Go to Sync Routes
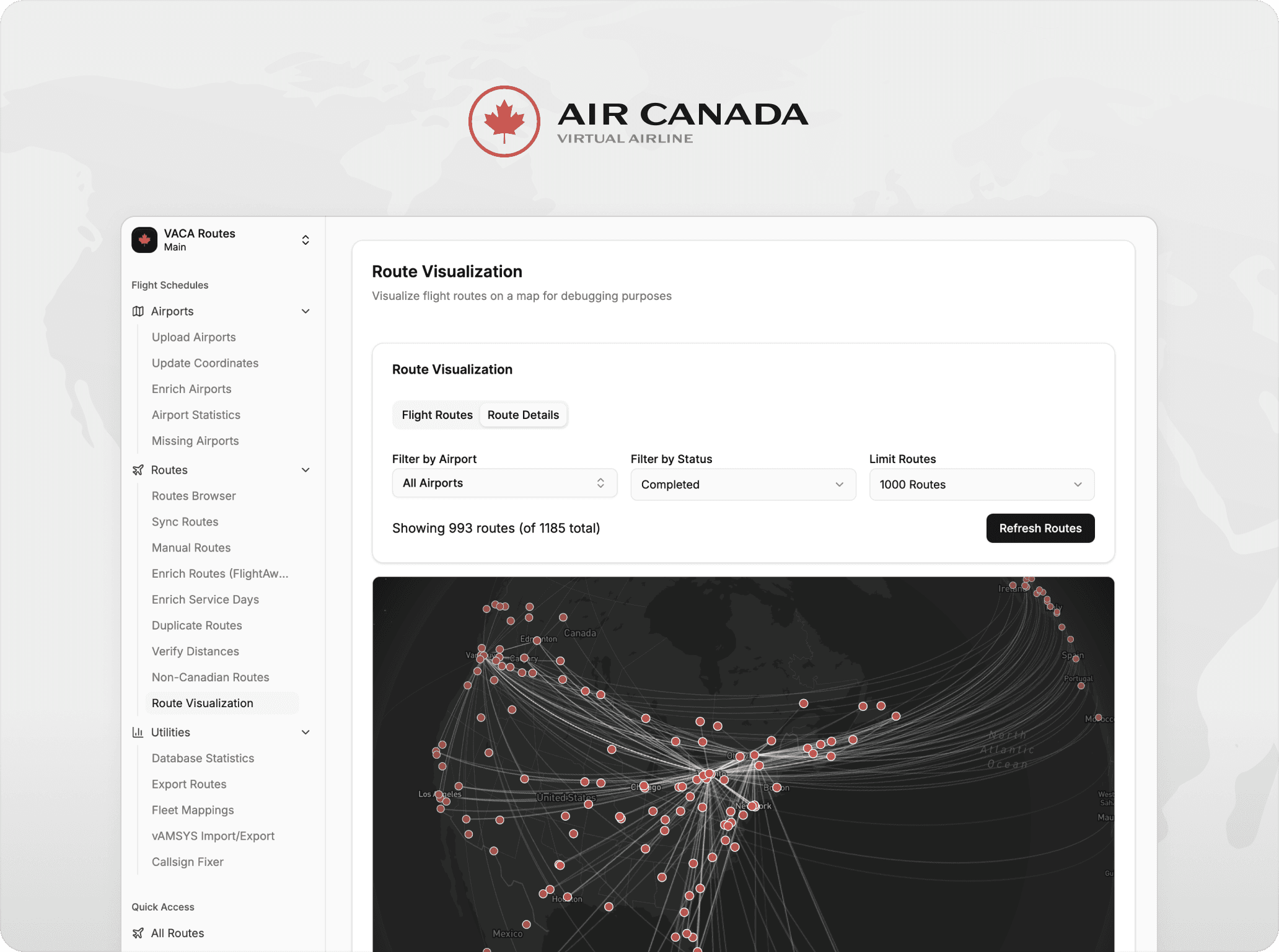Screen dimensions: 1279x952 pyautogui.click(x=185, y=522)
